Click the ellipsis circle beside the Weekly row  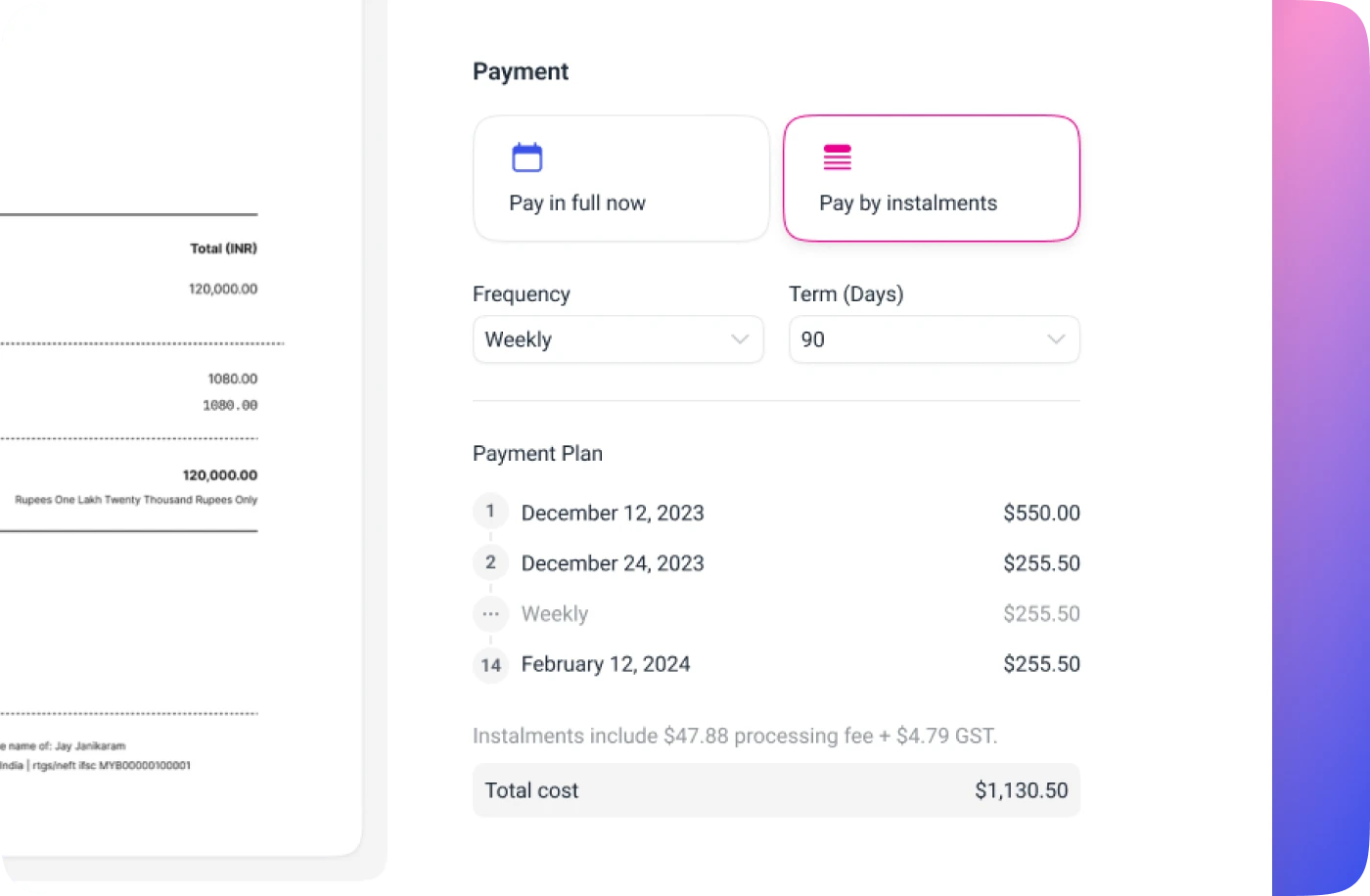[490, 613]
